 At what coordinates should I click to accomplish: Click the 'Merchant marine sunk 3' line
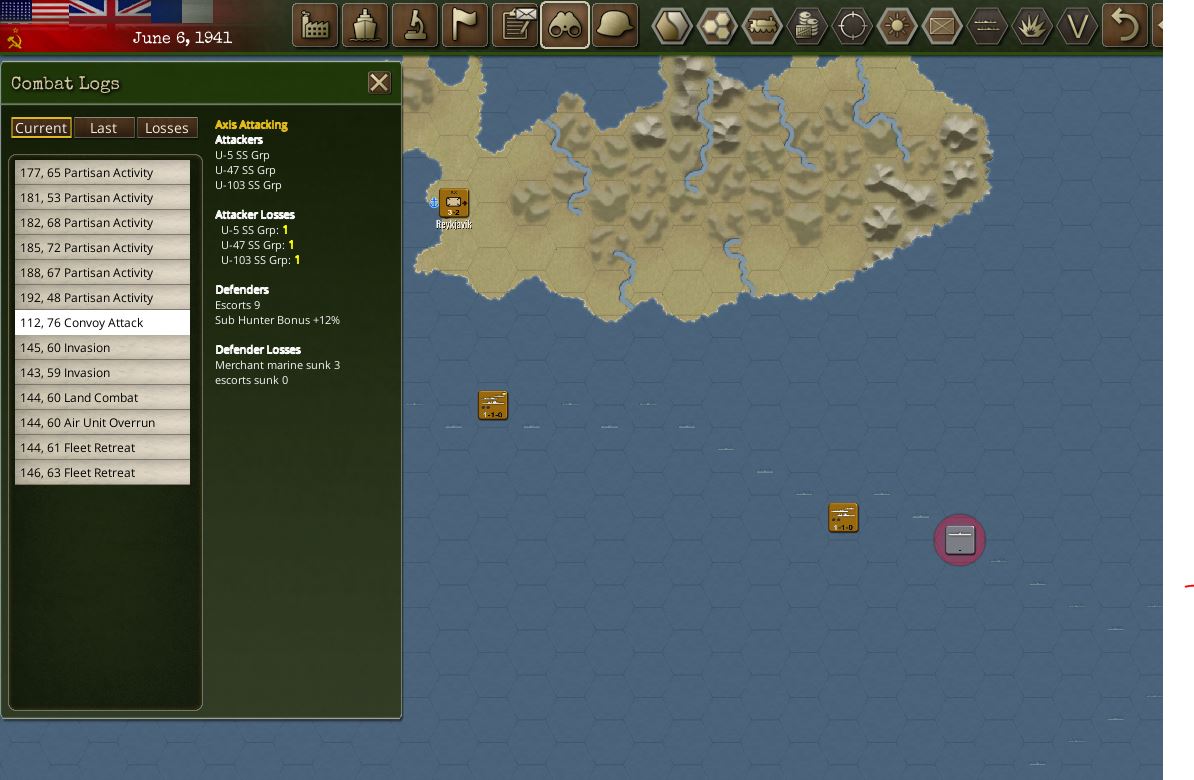click(x=277, y=365)
